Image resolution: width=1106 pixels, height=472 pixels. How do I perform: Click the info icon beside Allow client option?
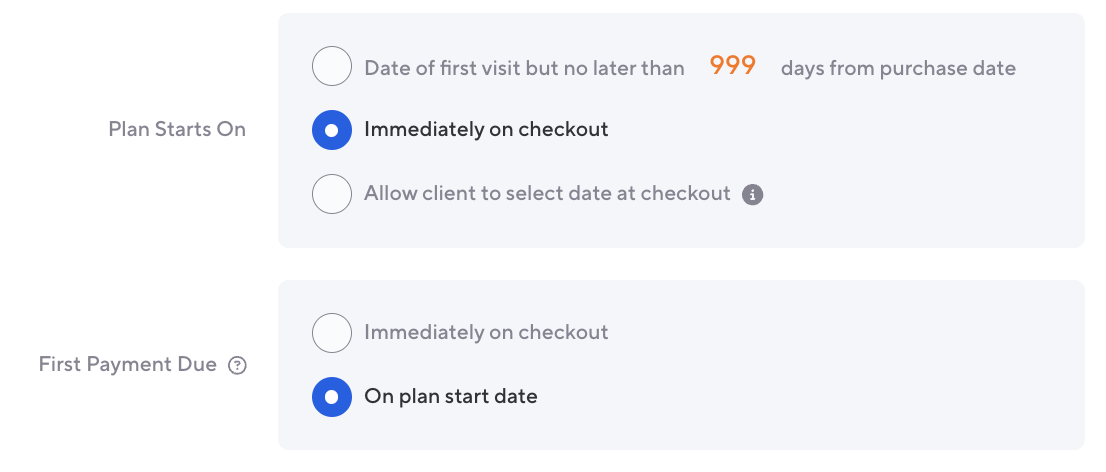point(753,194)
